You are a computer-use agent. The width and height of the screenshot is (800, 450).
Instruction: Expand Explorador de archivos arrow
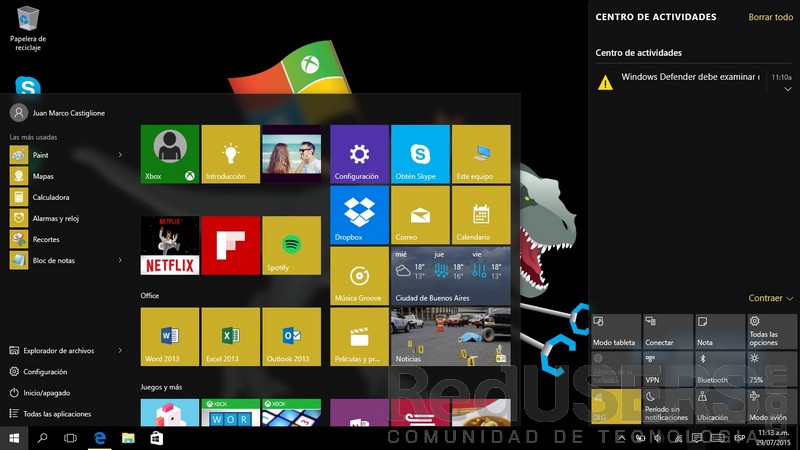tap(120, 351)
